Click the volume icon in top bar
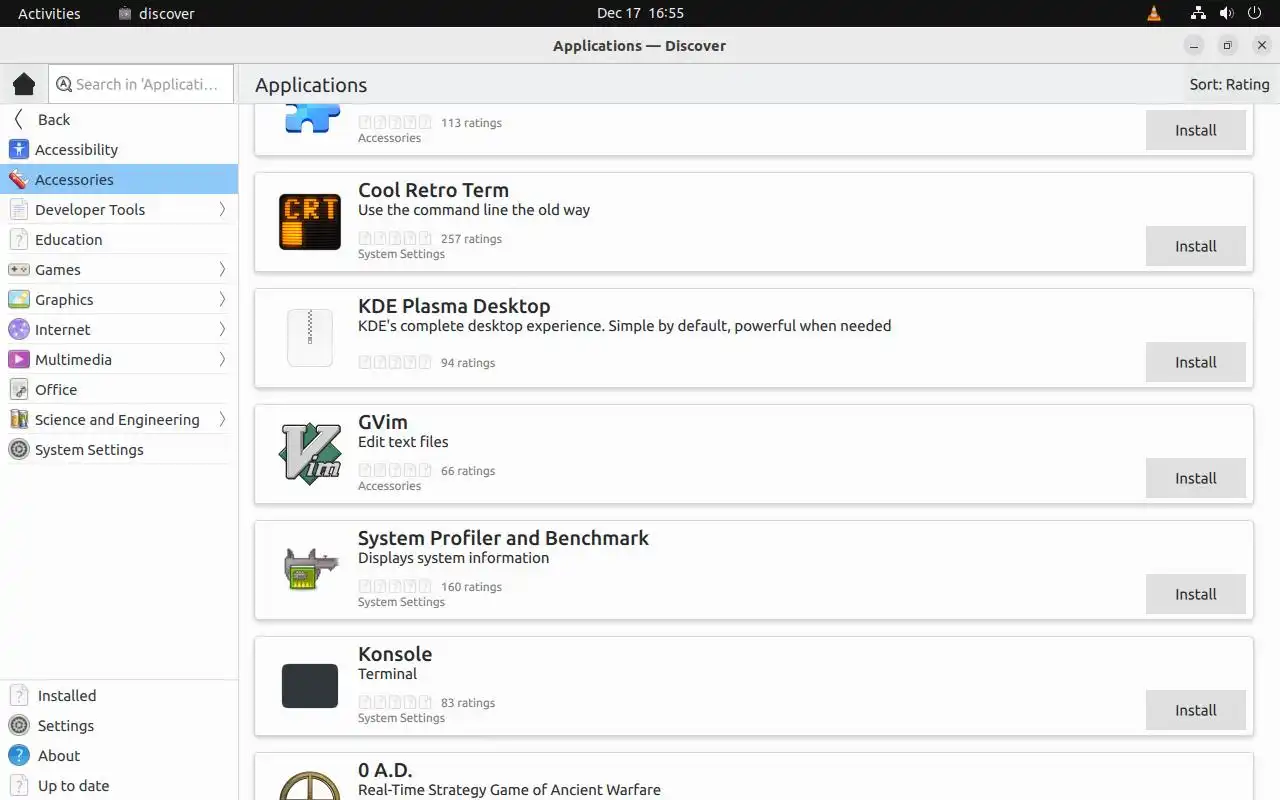Viewport: 1280px width, 800px height. 1226,13
